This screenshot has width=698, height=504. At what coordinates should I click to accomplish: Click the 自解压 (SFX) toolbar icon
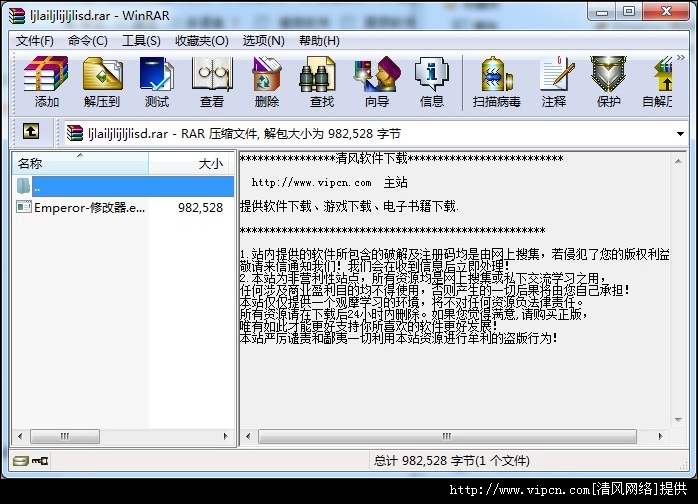coord(658,81)
